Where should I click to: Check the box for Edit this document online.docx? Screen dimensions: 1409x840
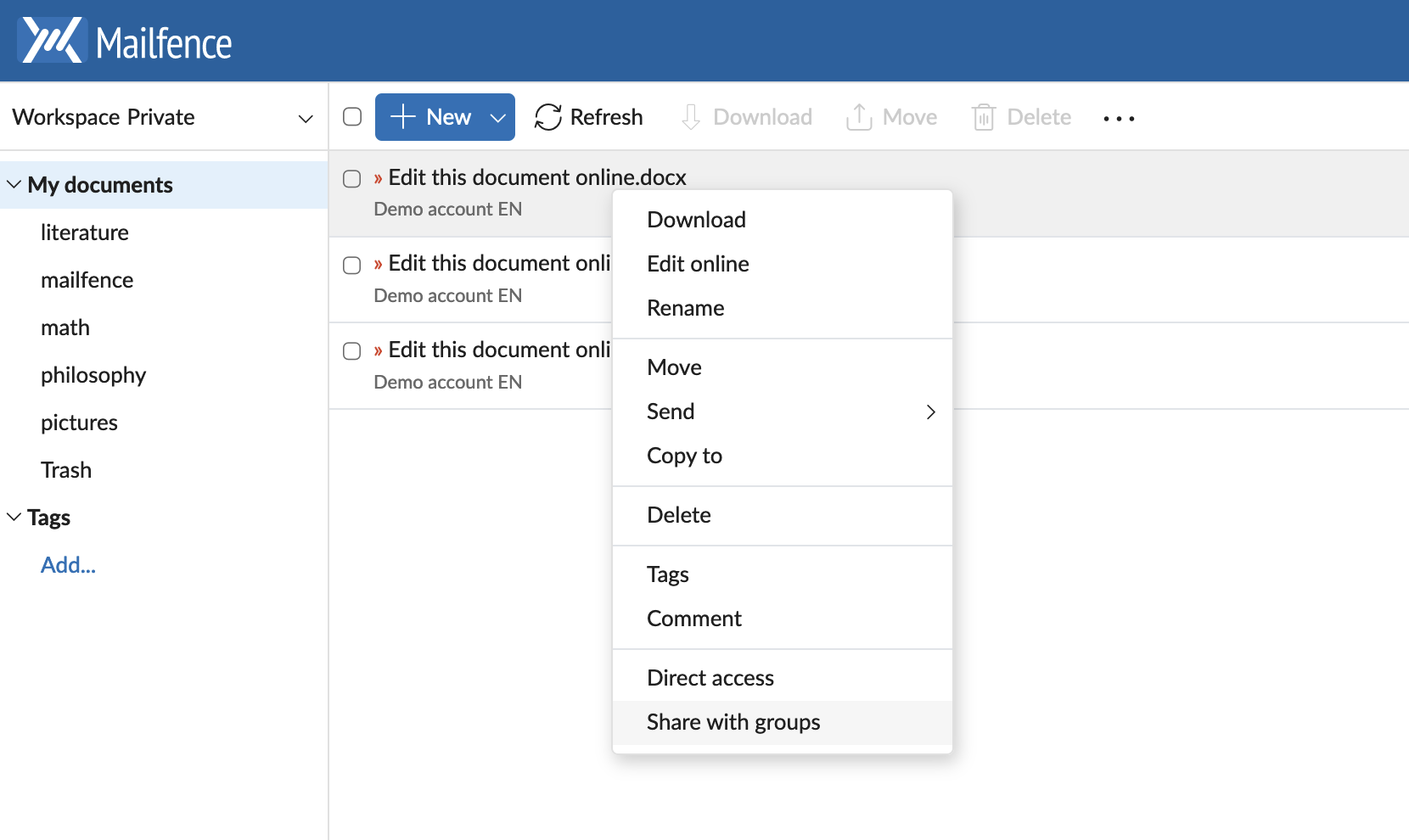click(x=351, y=178)
